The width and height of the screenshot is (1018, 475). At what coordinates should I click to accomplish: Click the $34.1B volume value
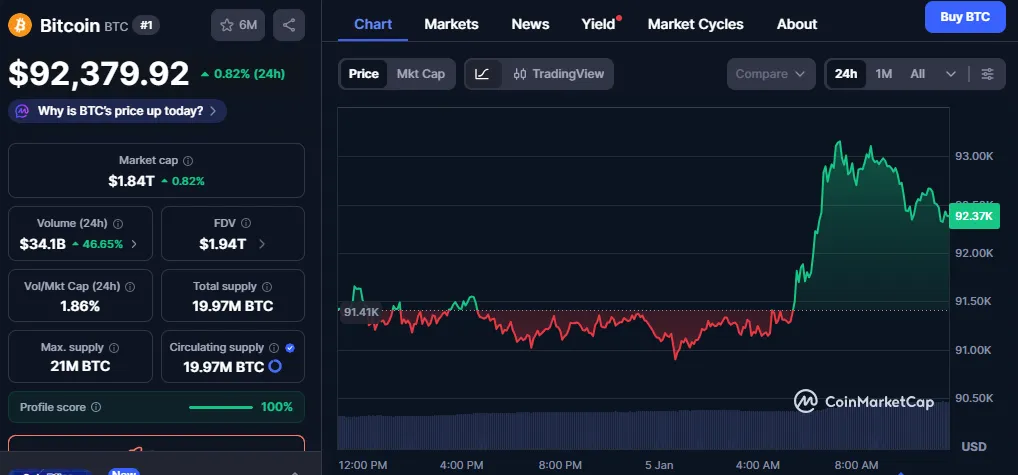pyautogui.click(x=42, y=244)
